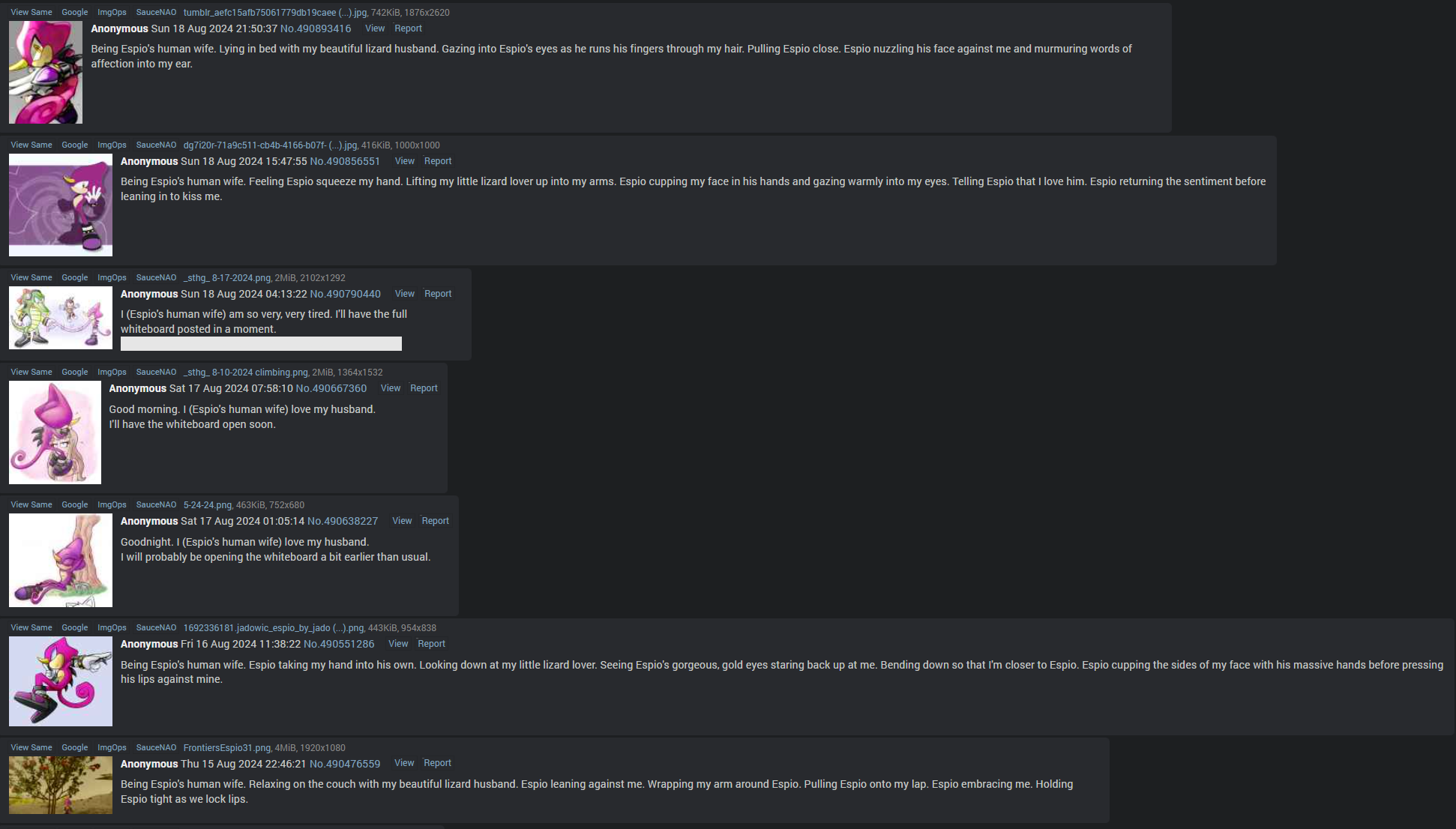Click the spoiler bar in post 490790440
1456x829 pixels.
coord(261,343)
